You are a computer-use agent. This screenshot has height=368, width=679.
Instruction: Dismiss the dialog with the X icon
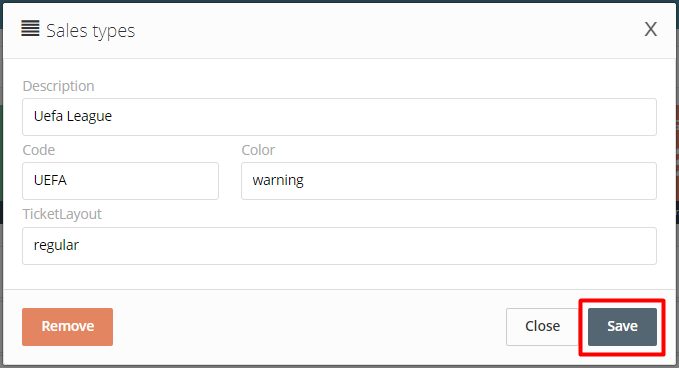pyautogui.click(x=650, y=29)
